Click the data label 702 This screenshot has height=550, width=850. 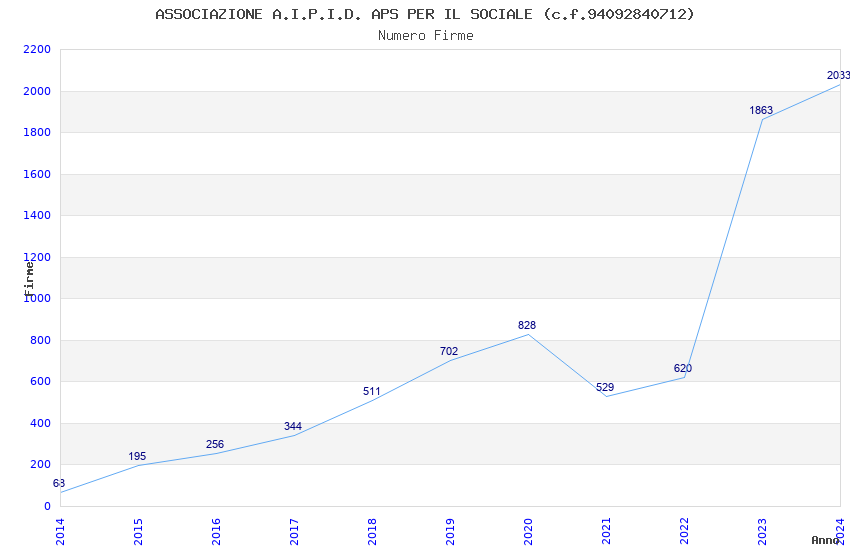point(449,351)
